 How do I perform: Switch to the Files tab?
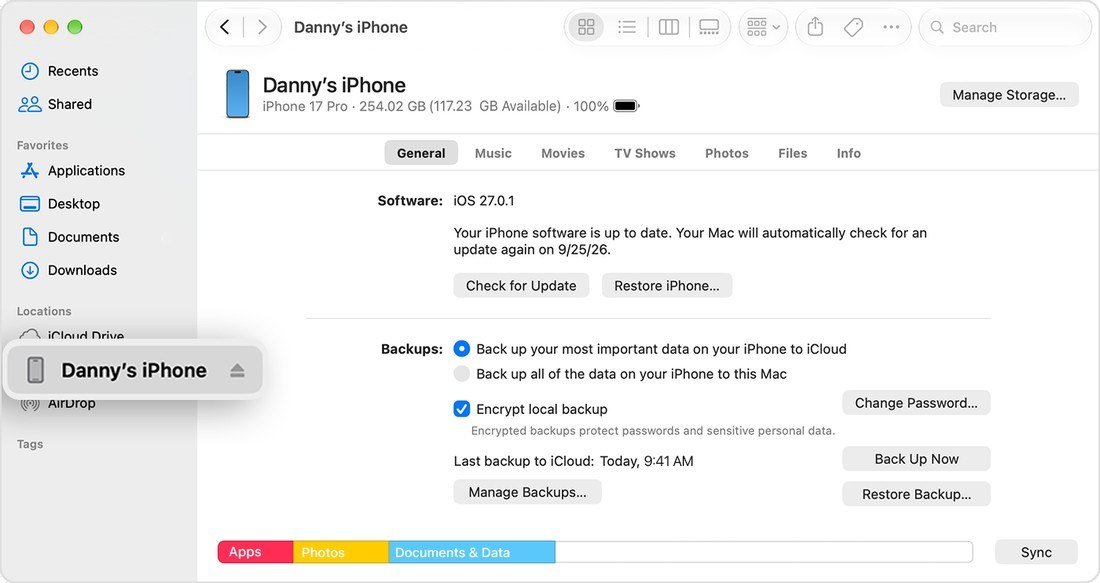[x=793, y=153]
